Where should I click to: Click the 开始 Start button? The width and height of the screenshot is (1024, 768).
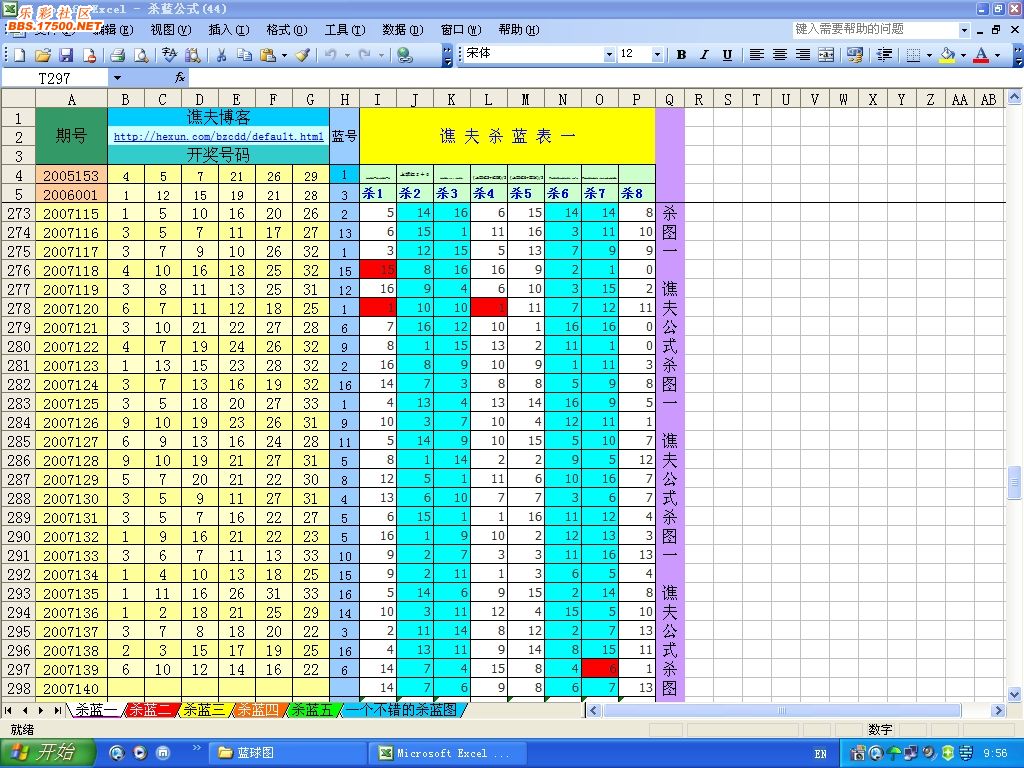coord(46,753)
